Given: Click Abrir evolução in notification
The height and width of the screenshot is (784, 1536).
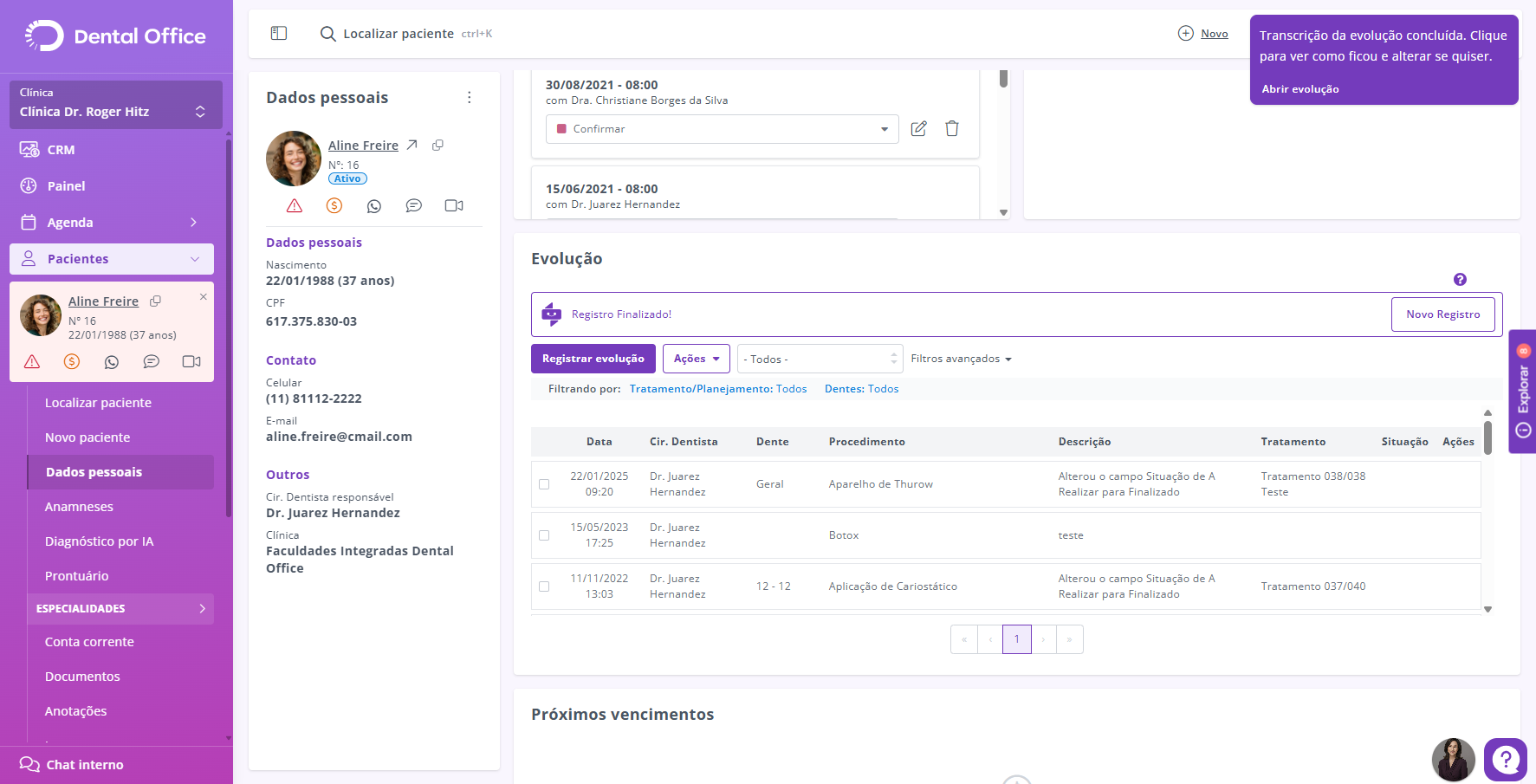Looking at the screenshot, I should [x=1299, y=89].
